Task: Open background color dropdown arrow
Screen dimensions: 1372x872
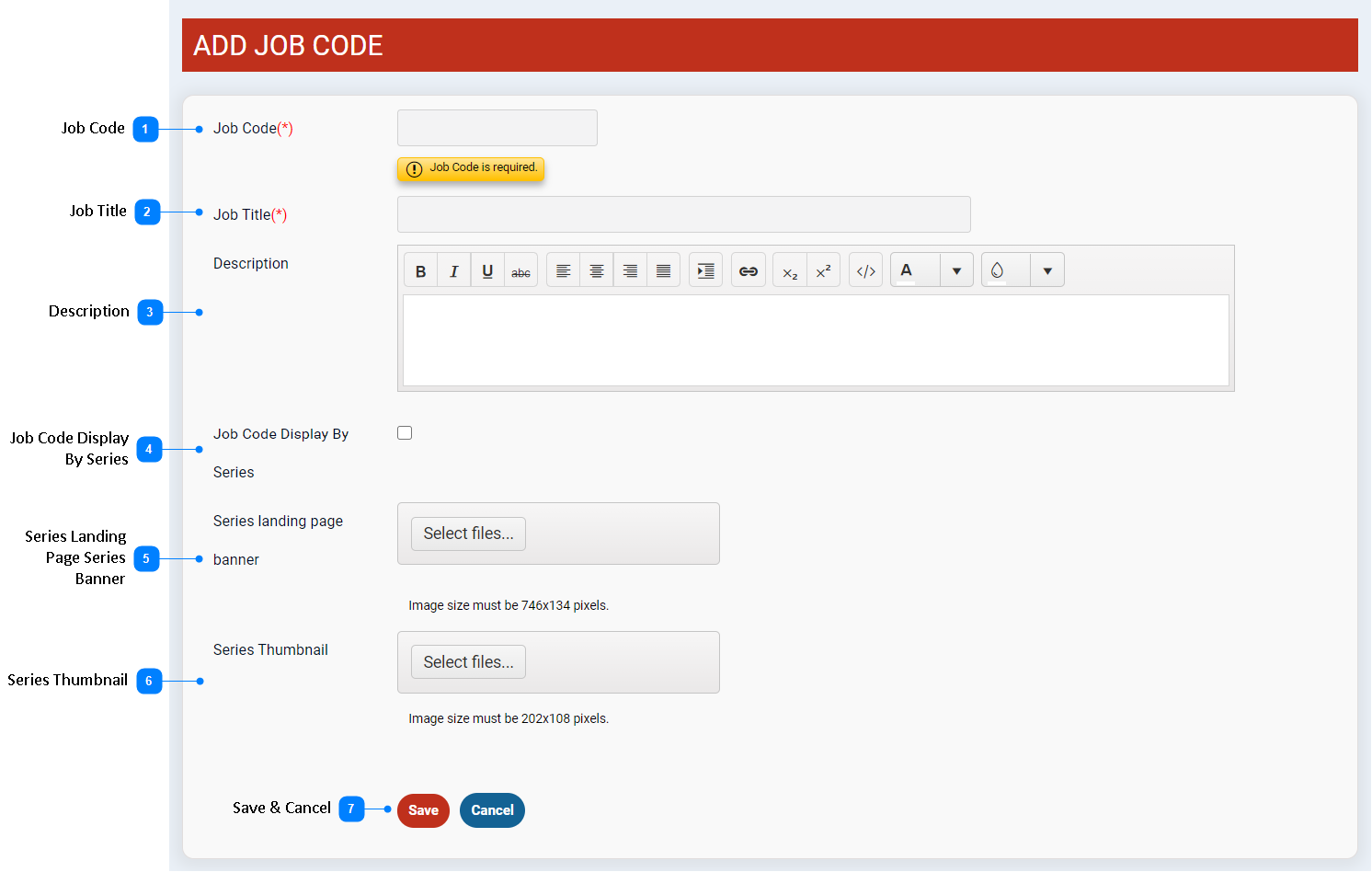Action: (x=1047, y=270)
